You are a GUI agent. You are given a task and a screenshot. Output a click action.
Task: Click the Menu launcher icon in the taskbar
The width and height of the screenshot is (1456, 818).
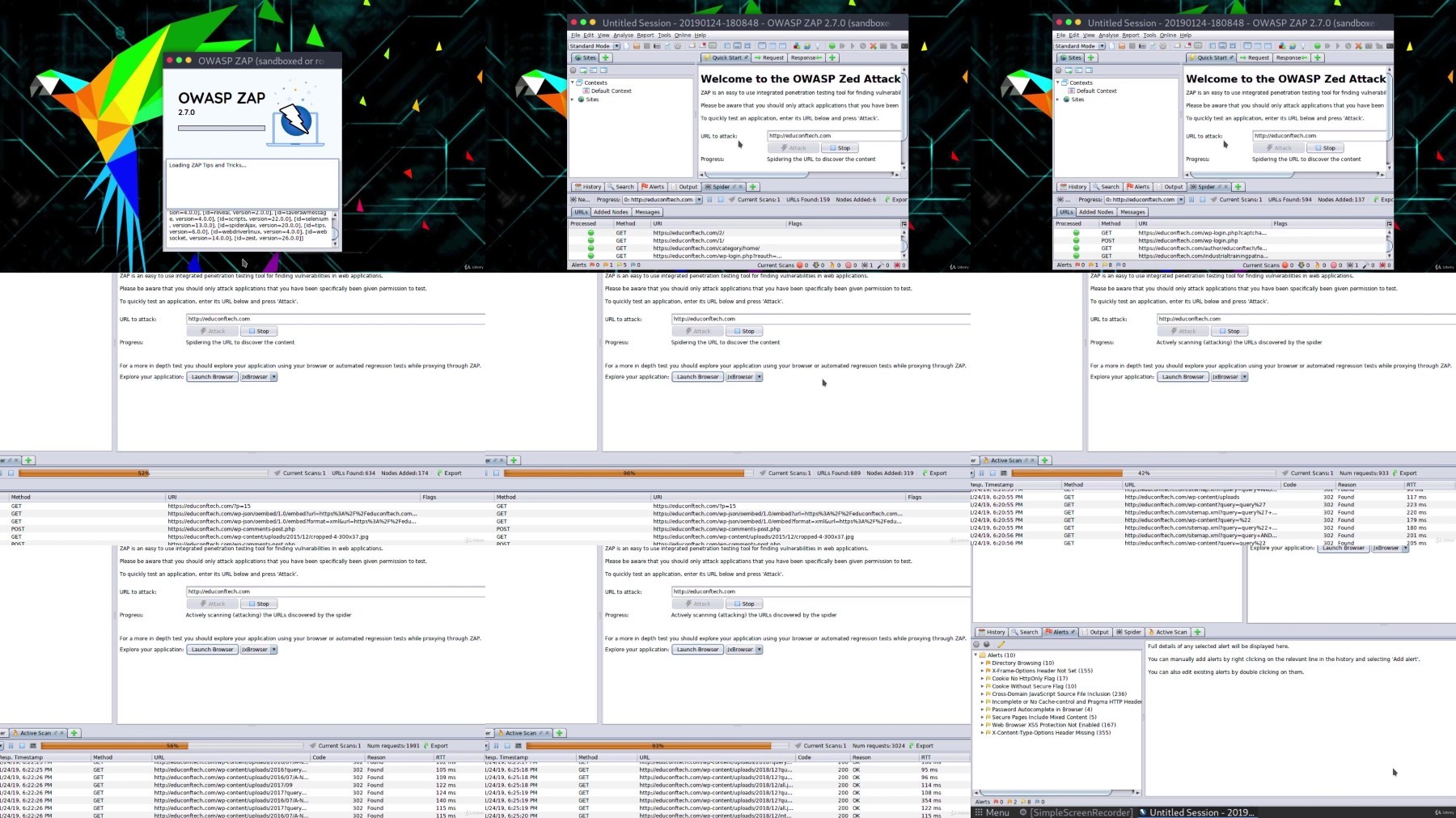(978, 812)
